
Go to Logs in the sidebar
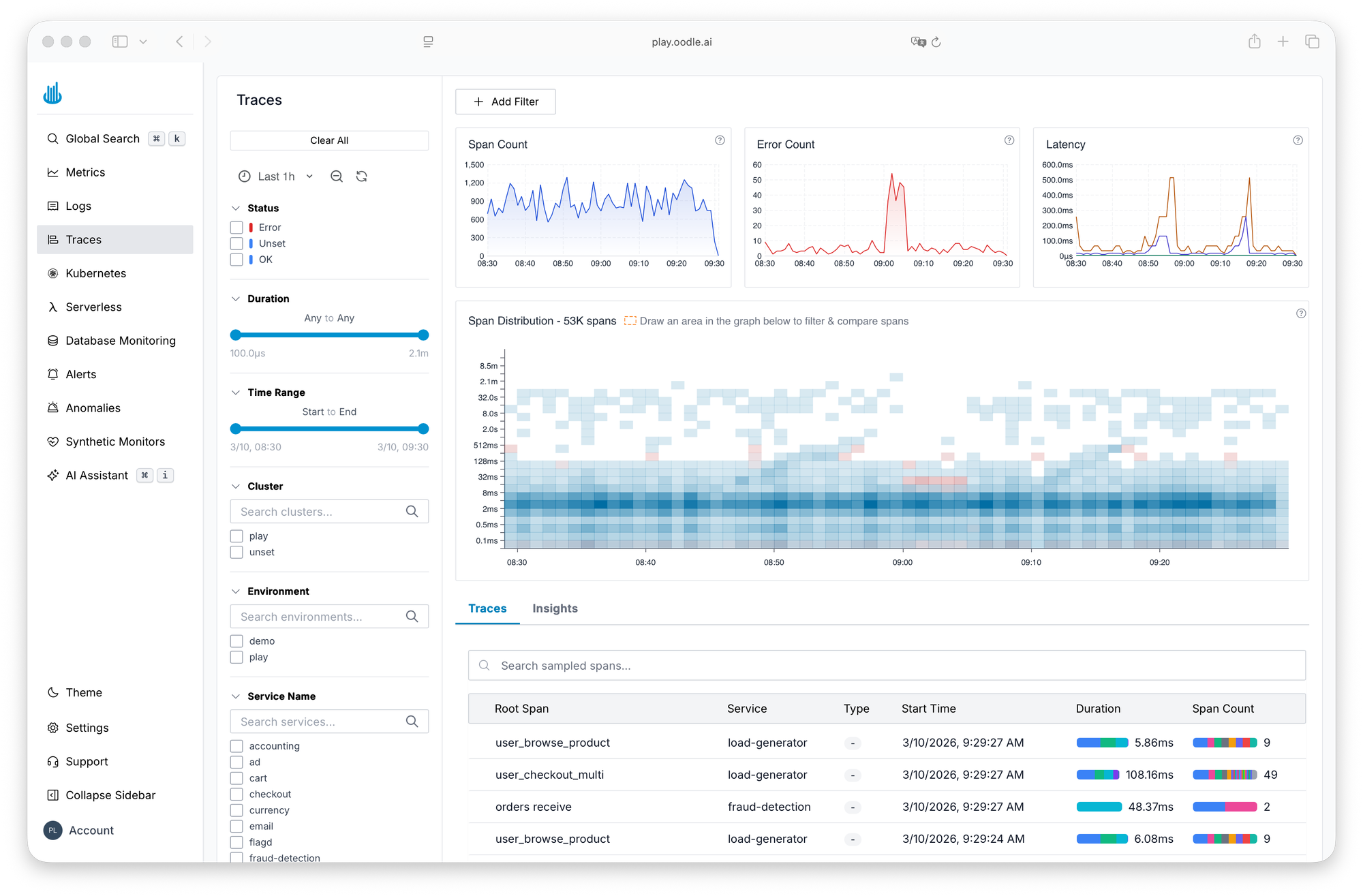click(78, 206)
